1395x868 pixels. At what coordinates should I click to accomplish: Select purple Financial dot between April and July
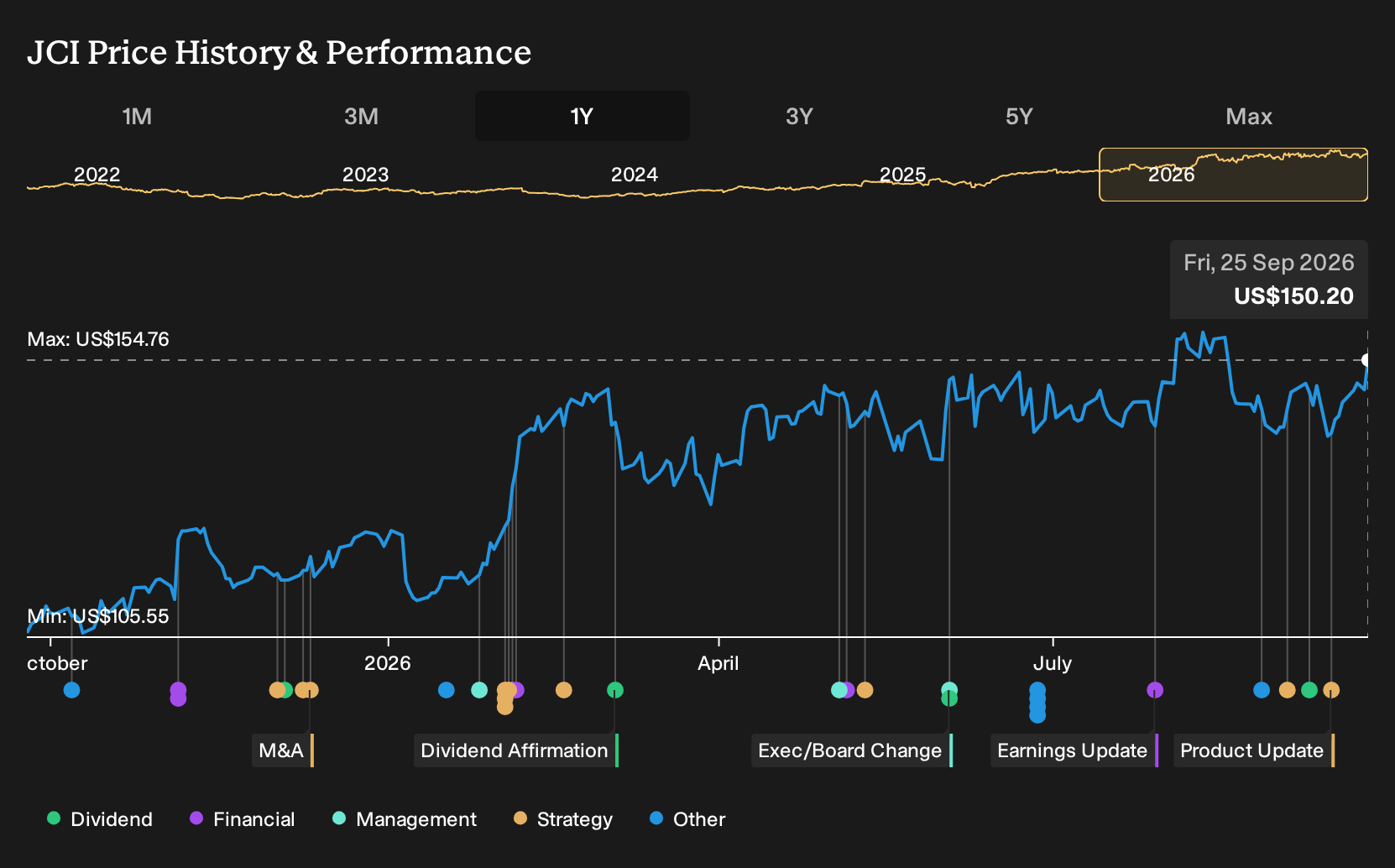click(849, 690)
